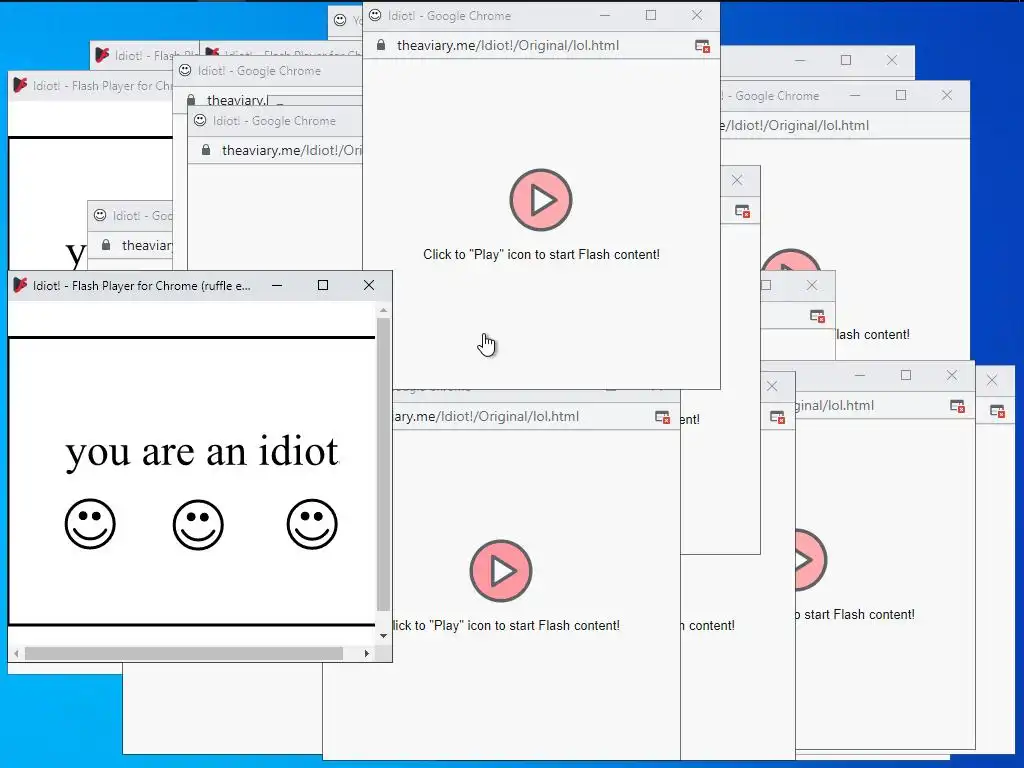Minimize the window showing ginal/lol.html address
The width and height of the screenshot is (1024, 768).
[x=859, y=375]
